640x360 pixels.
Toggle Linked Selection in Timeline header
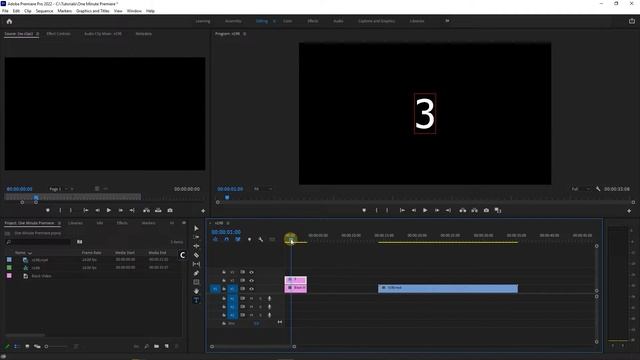[238, 239]
